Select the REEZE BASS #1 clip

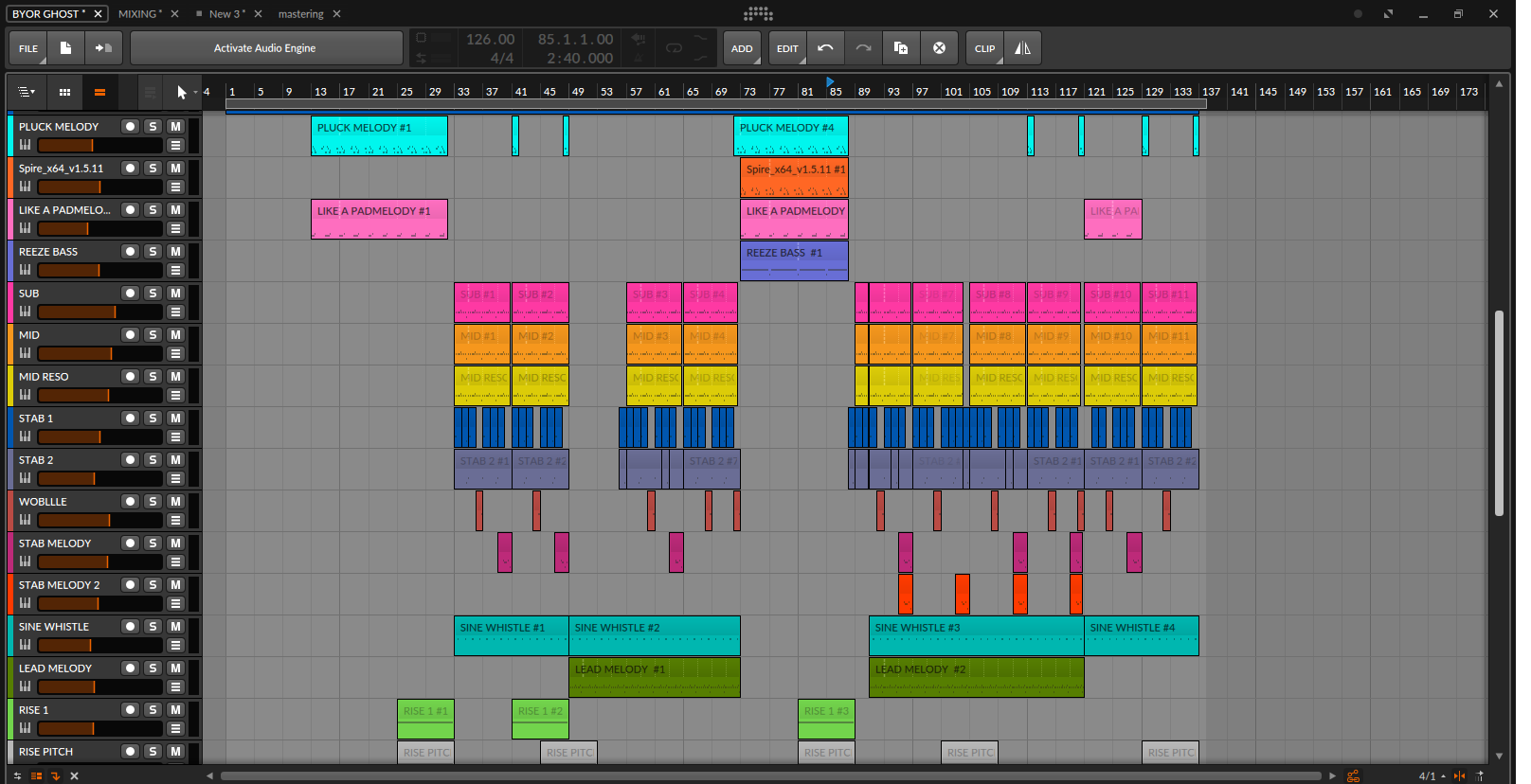coord(794,260)
